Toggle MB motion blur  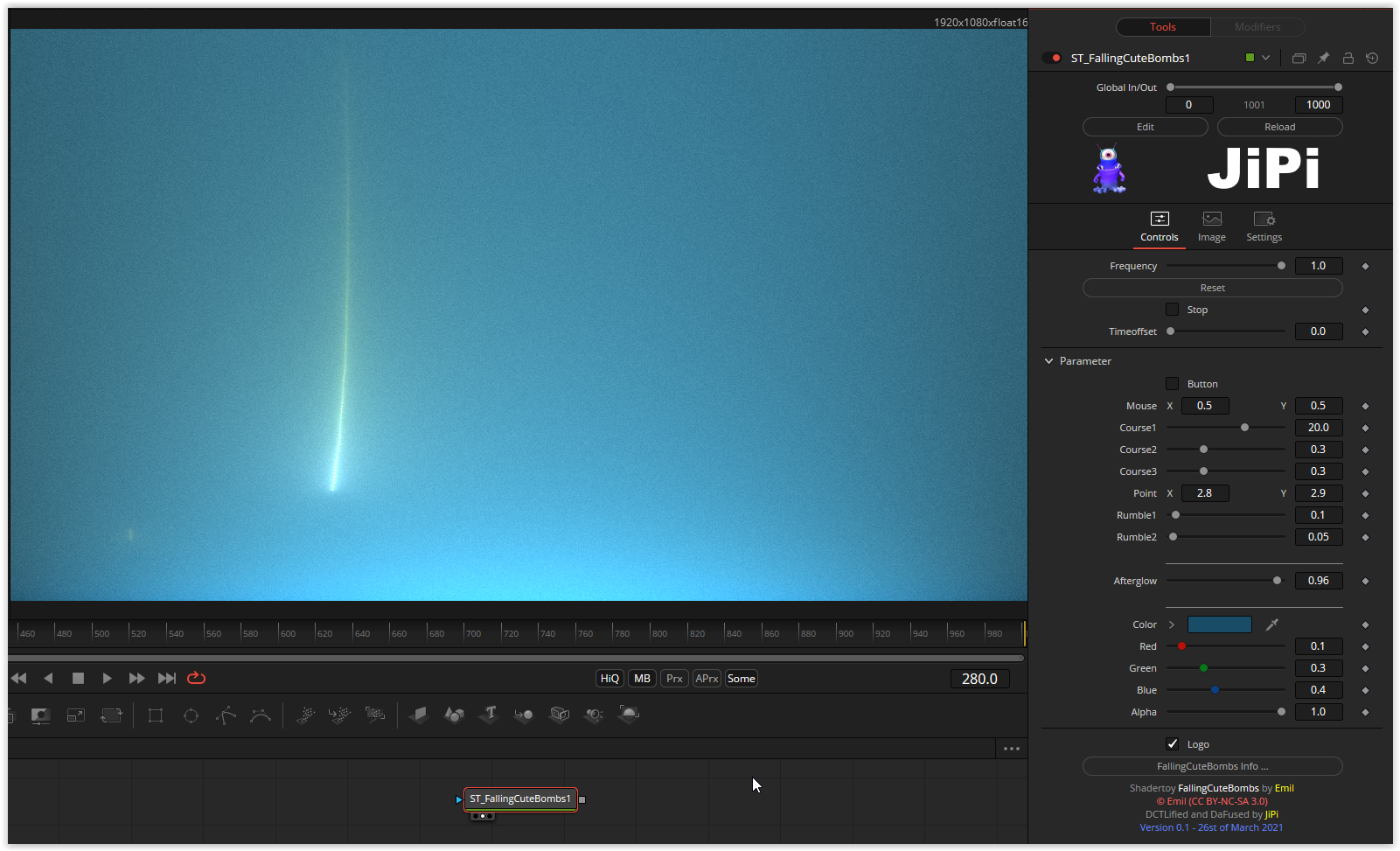(x=642, y=679)
